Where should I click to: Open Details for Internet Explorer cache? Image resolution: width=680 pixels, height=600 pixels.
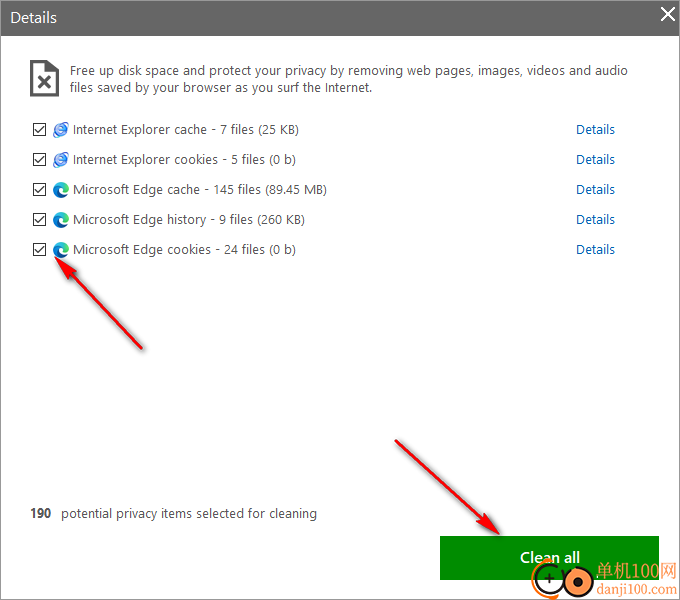pos(595,130)
